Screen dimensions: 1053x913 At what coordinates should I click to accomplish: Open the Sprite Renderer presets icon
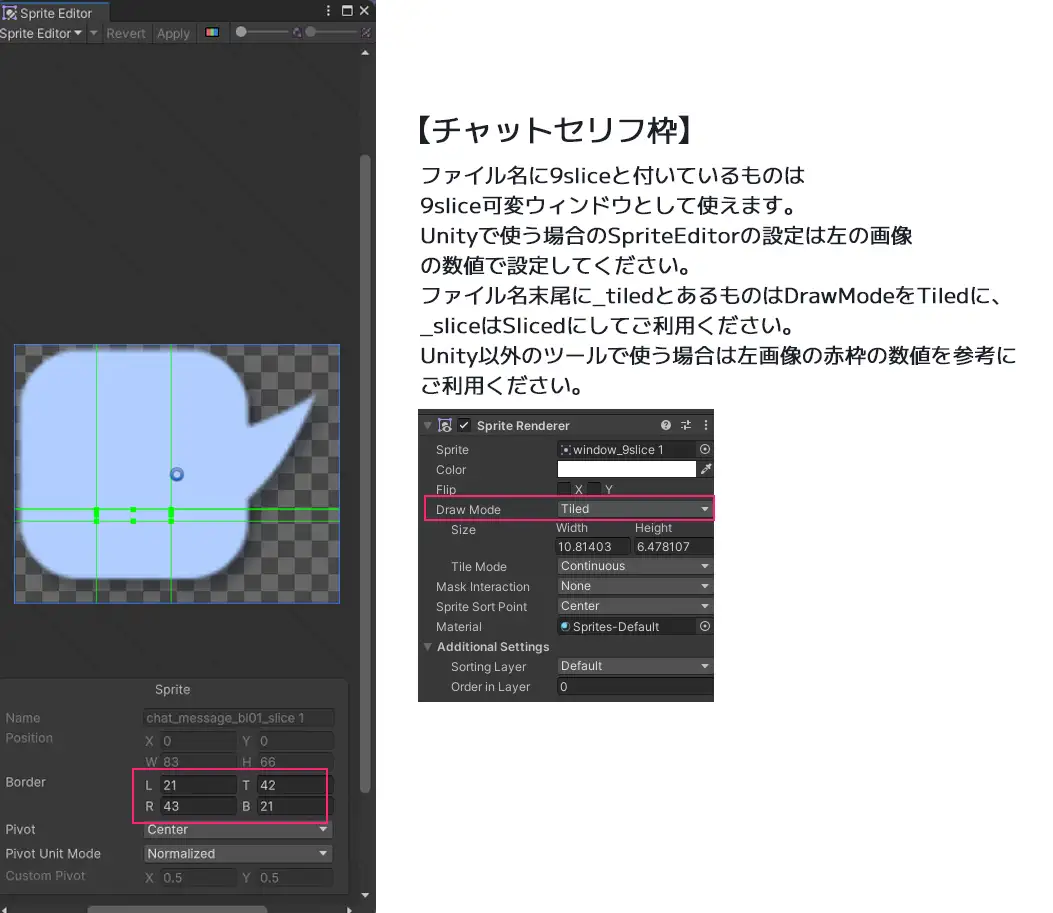click(687, 424)
